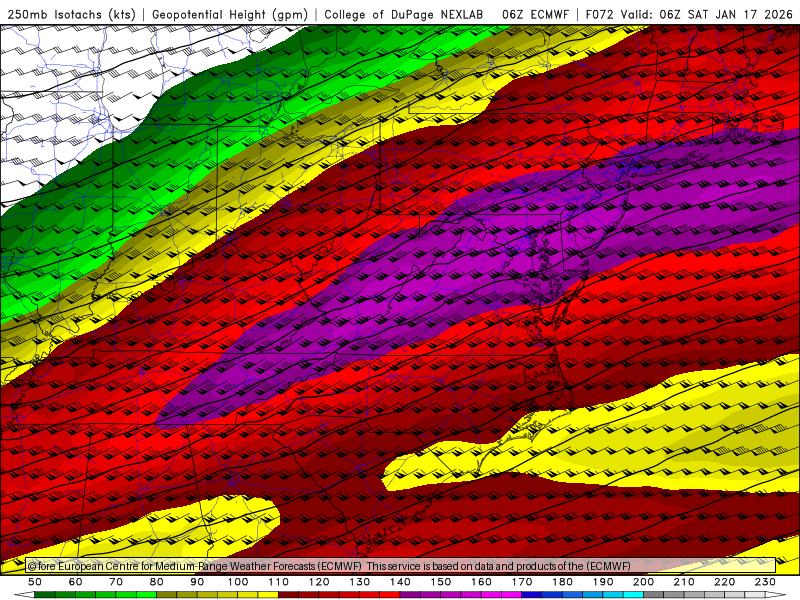
Task: Click the '130' legend value
Action: click(x=360, y=582)
